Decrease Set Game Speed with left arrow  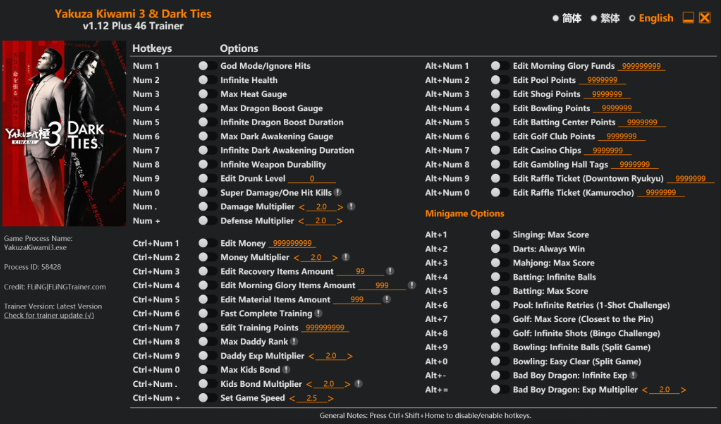point(292,399)
